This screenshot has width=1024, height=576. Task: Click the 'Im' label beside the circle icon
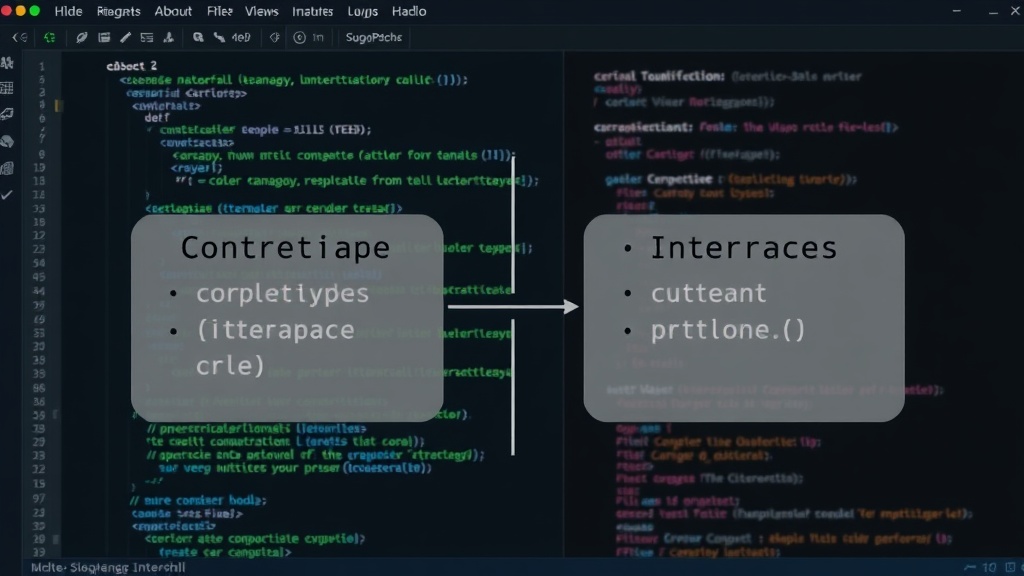click(x=318, y=37)
